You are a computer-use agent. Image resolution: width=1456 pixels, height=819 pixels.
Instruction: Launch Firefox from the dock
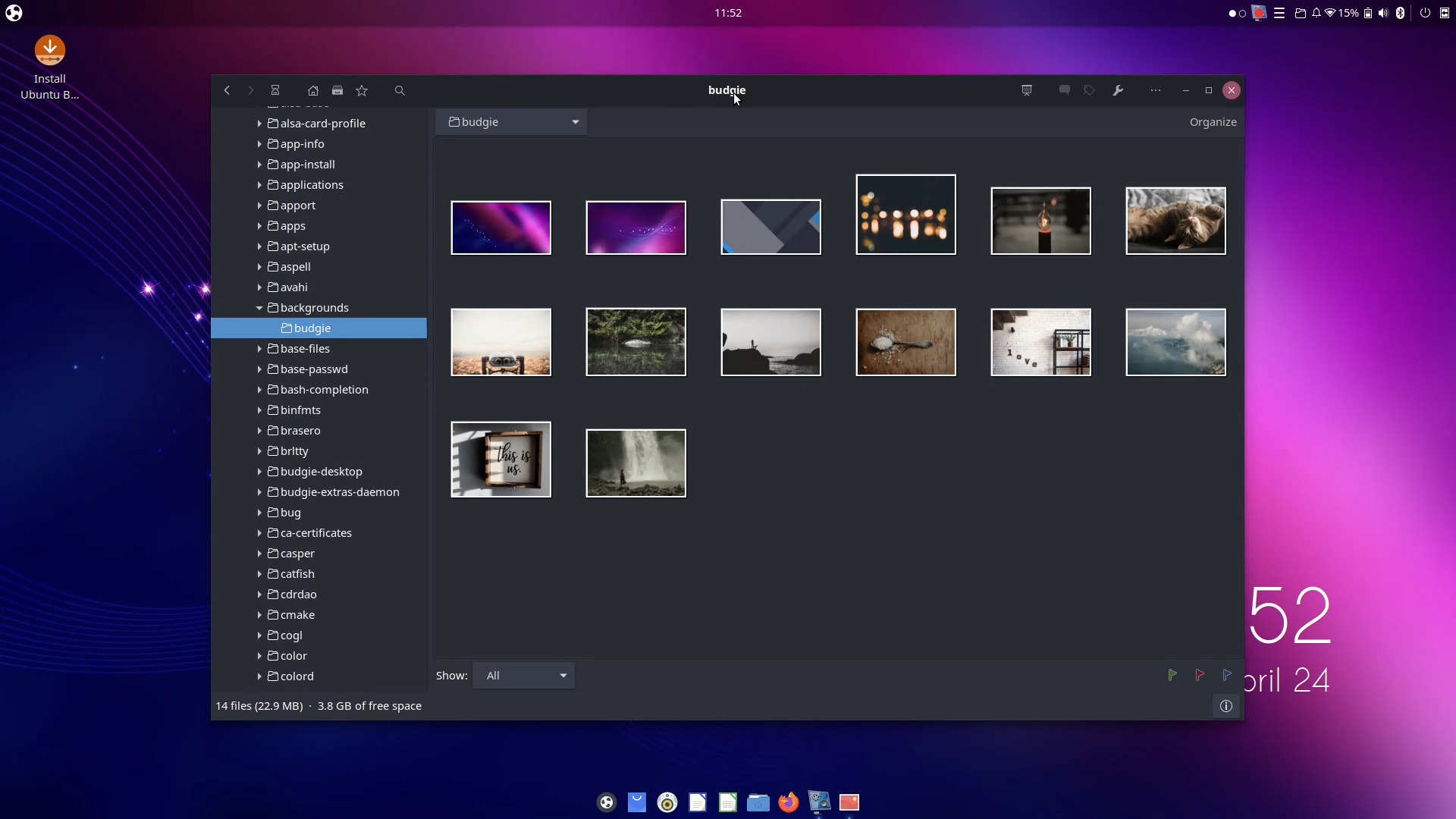(789, 802)
